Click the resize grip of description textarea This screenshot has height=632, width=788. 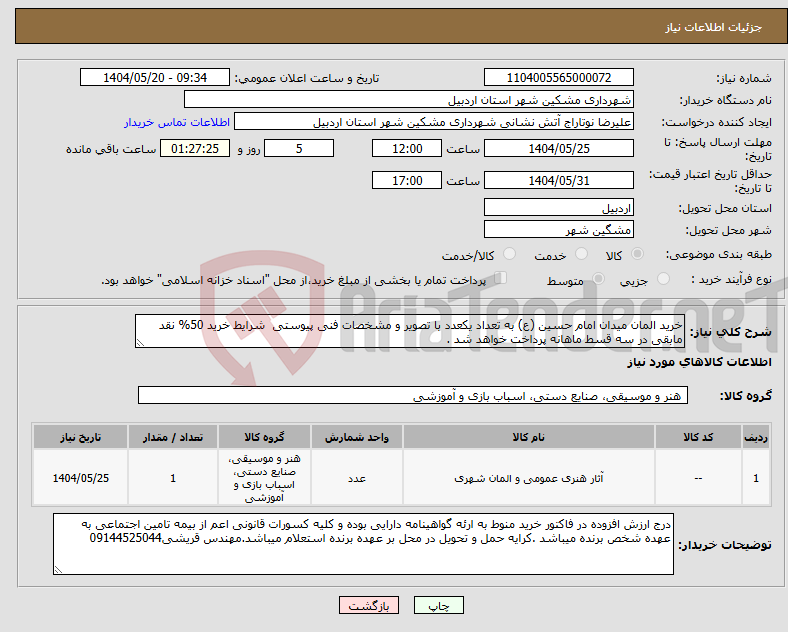(x=140, y=343)
